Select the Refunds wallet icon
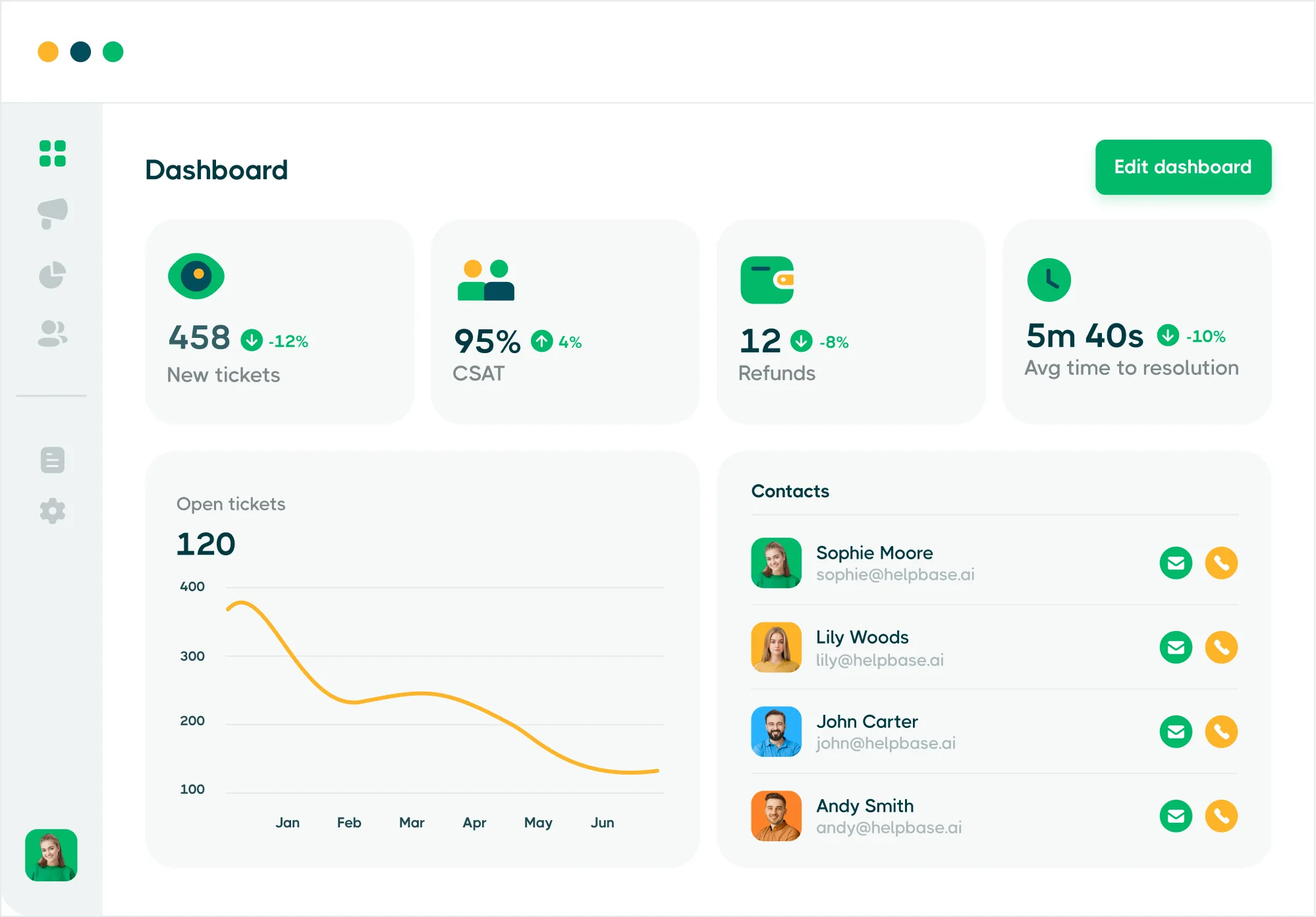The width and height of the screenshot is (1316, 917). [767, 280]
